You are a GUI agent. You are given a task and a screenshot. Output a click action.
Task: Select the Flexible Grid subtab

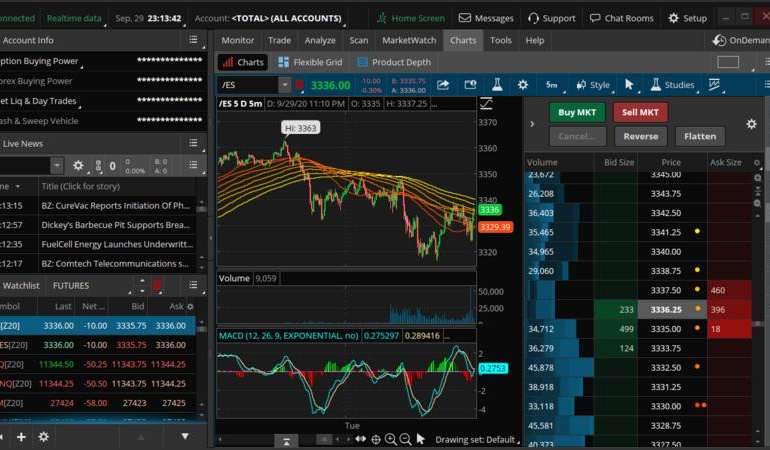(310, 62)
